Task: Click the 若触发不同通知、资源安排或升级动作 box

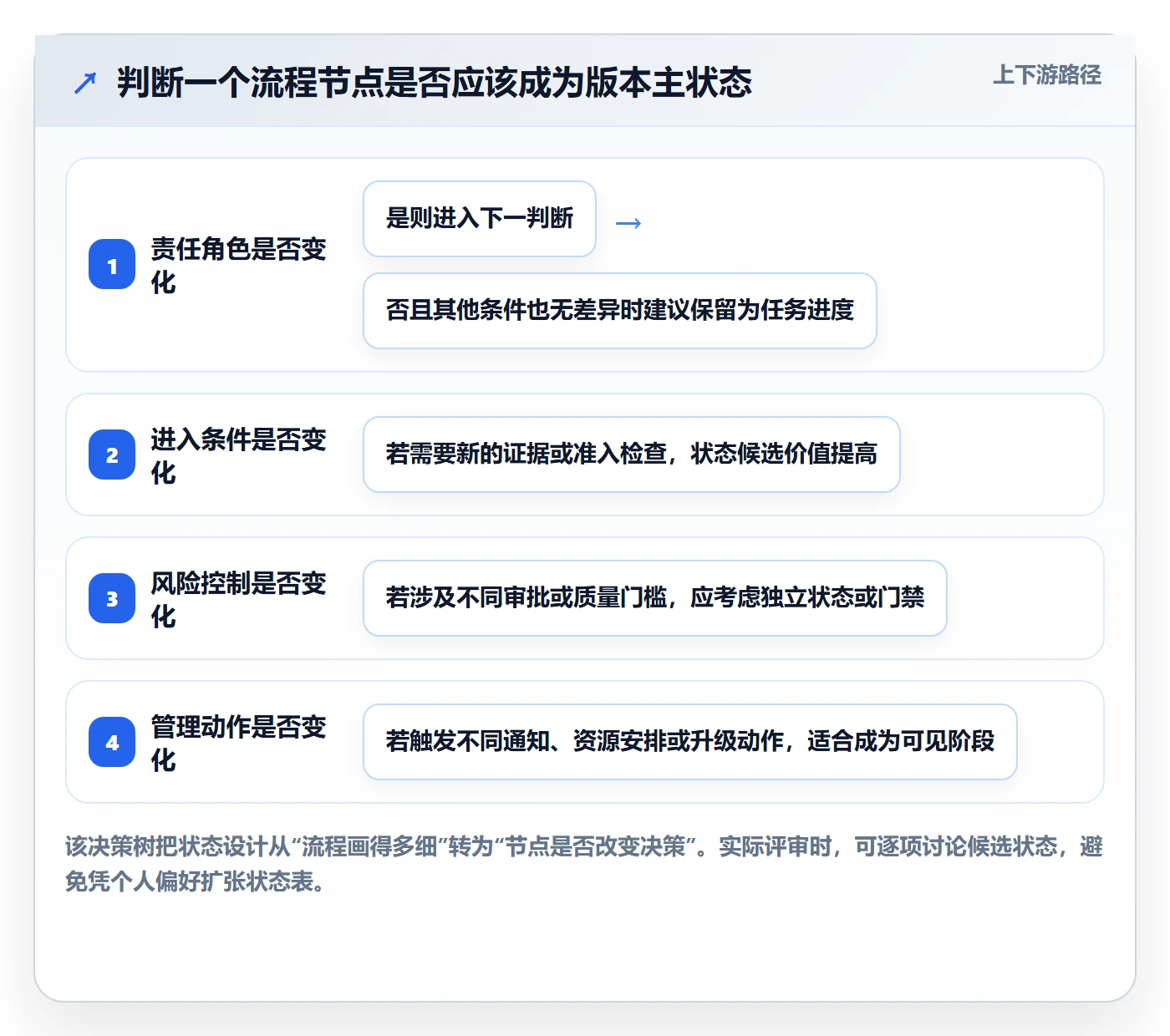Action: pos(690,742)
